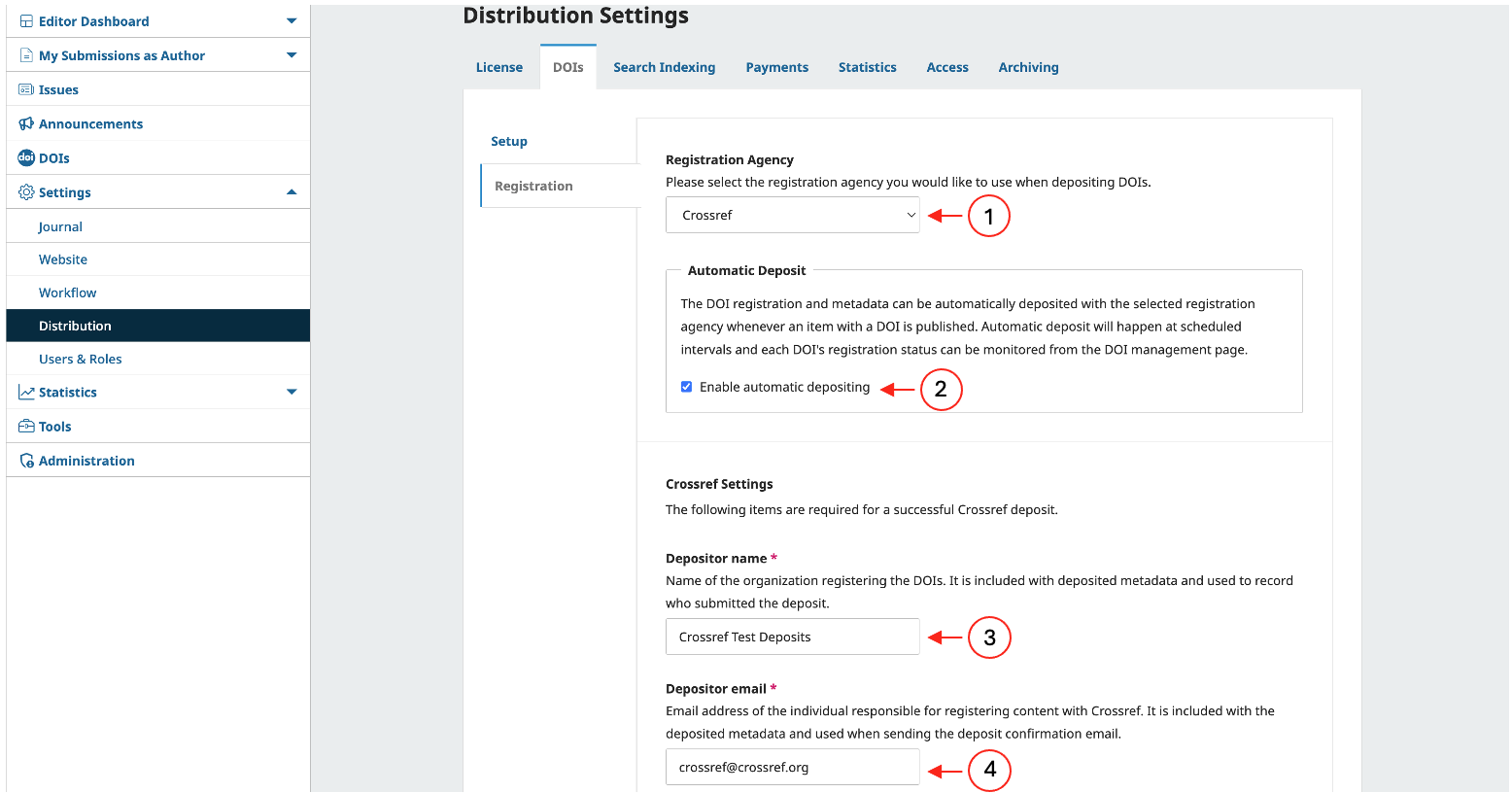The width and height of the screenshot is (1512, 793).
Task: Click the Statistics chart icon
Action: tap(26, 393)
